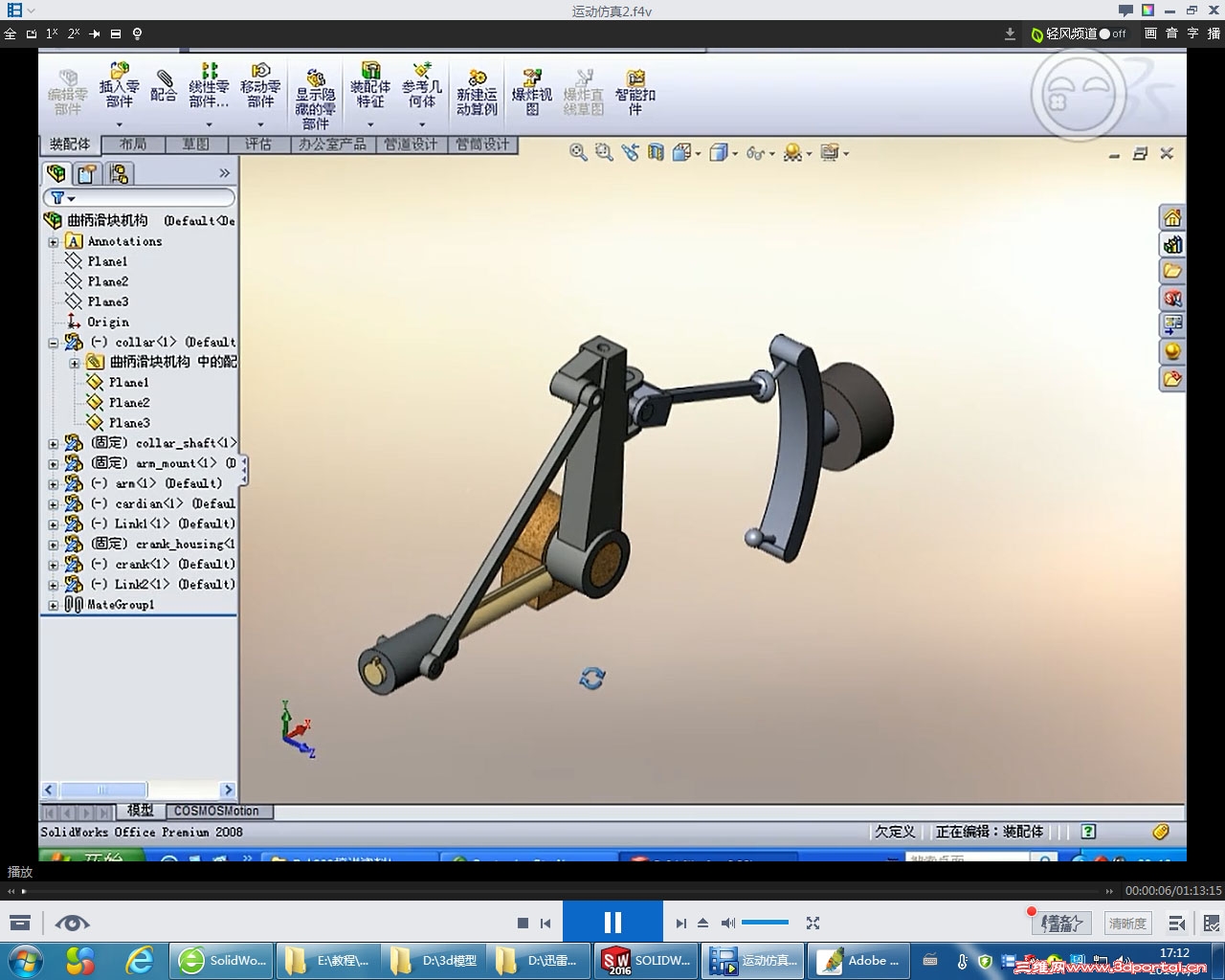Viewport: 1225px width, 980px height.
Task: Open the ConfigurationManager tab icon
Action: point(119,173)
